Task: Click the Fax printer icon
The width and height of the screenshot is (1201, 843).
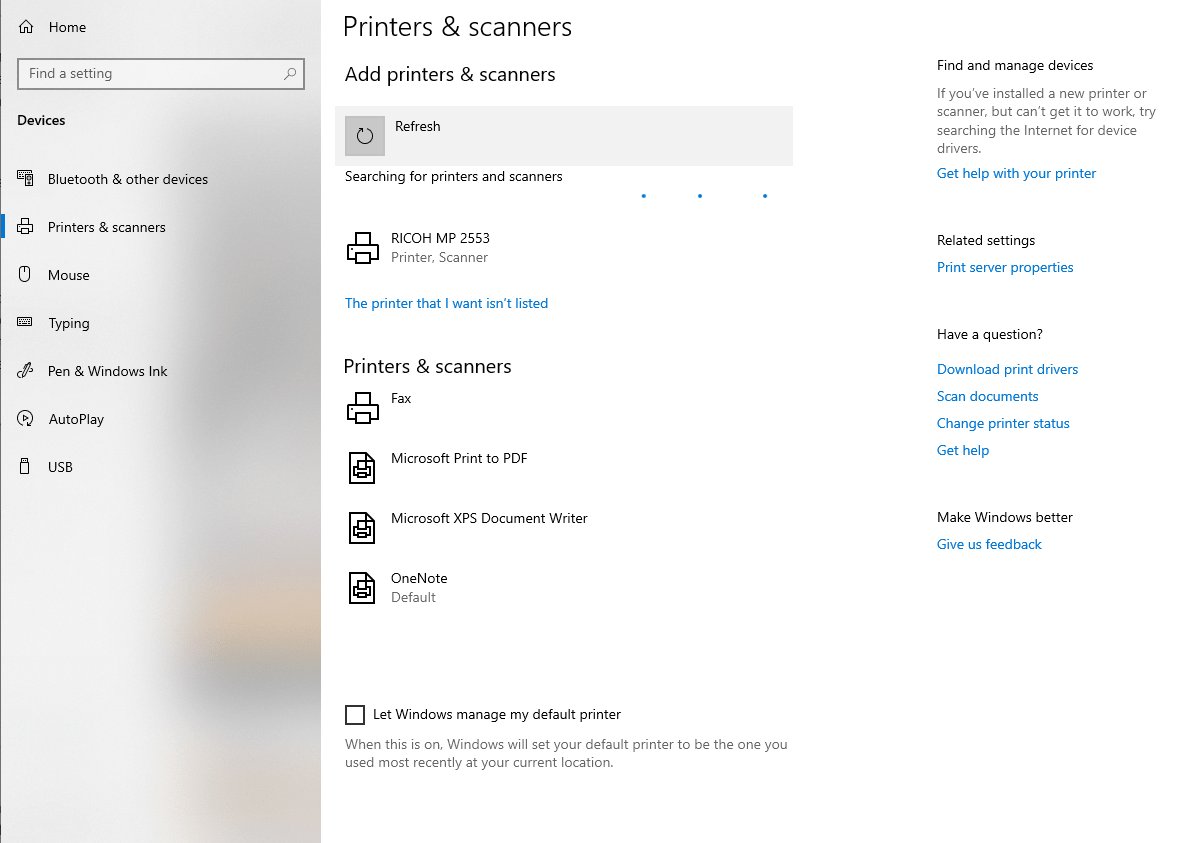Action: (362, 407)
